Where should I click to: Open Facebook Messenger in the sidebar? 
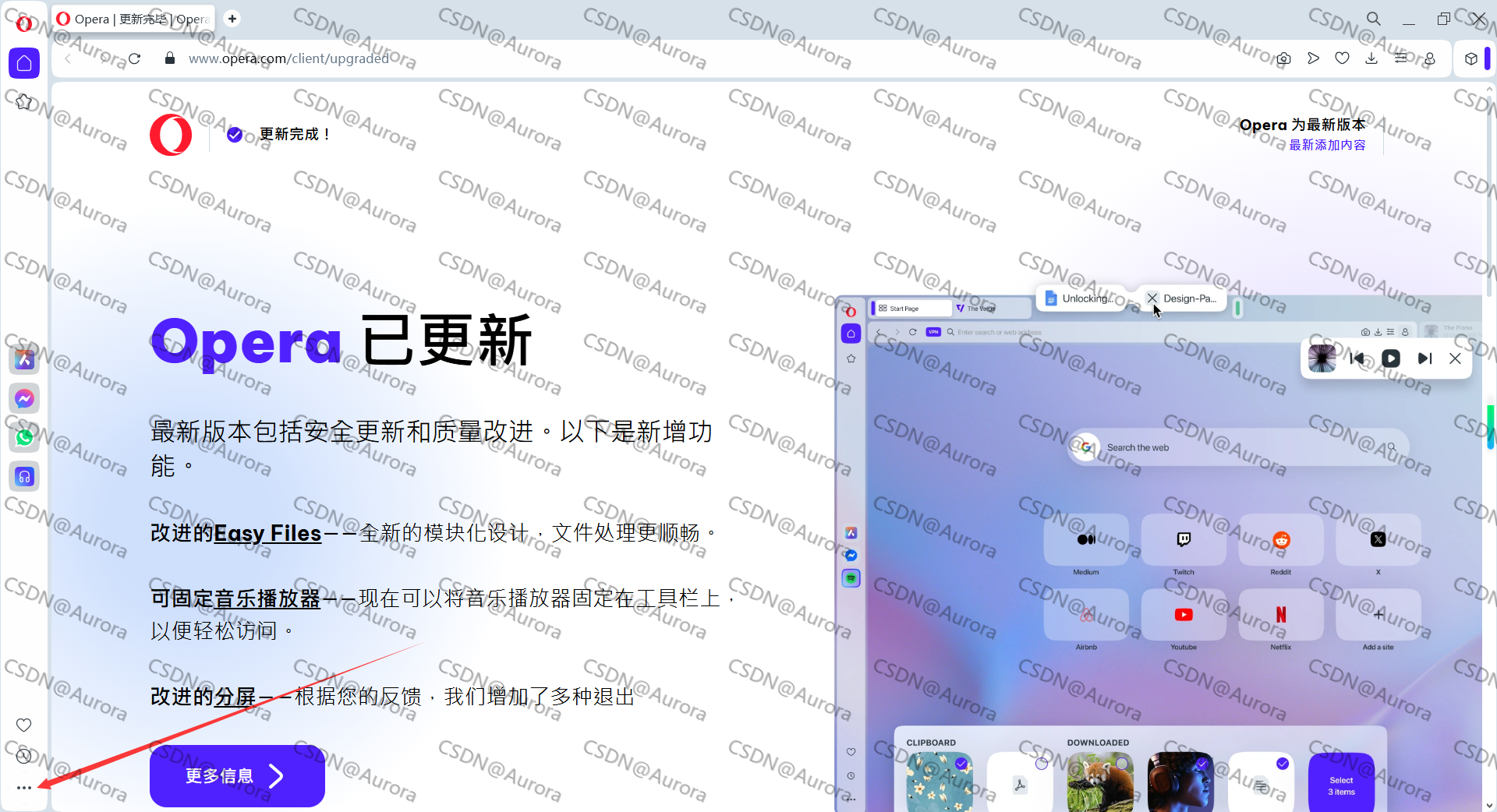coord(24,398)
